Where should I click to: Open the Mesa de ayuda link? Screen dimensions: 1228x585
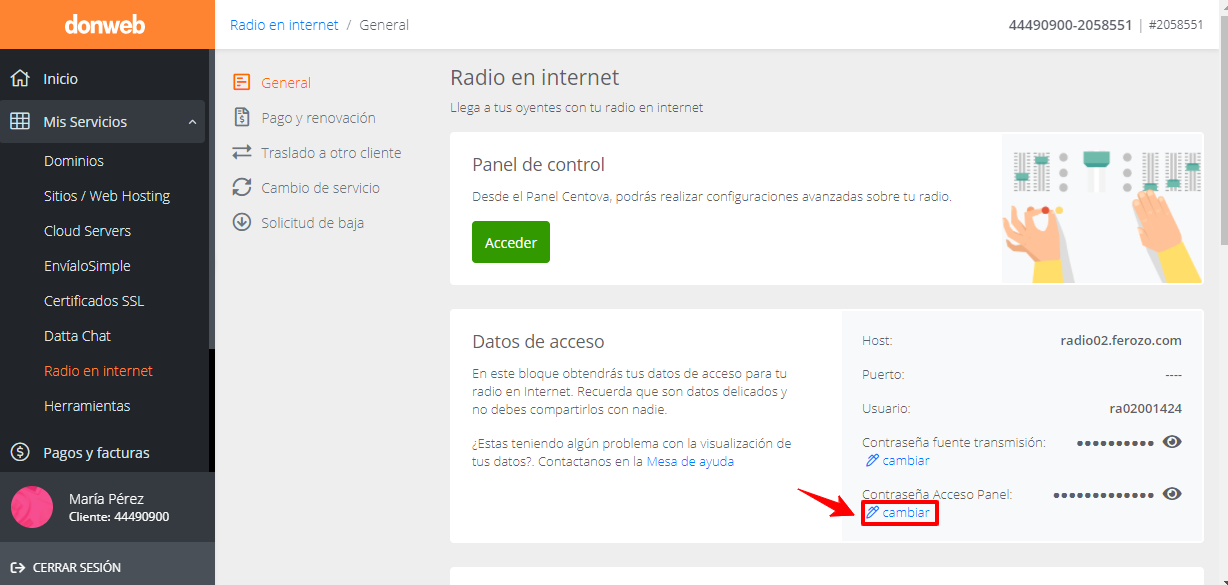[x=690, y=462]
